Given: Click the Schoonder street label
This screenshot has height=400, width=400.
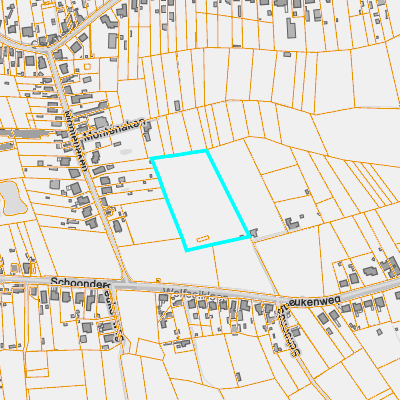Looking at the screenshot, I should click(x=80, y=283).
